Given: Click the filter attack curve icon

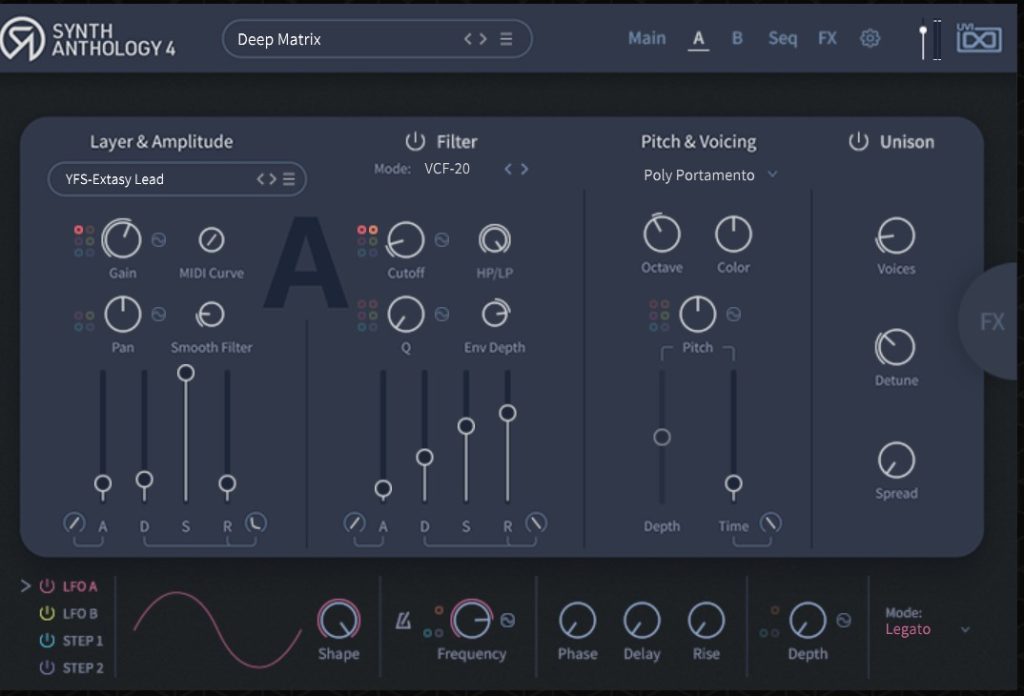Looking at the screenshot, I should coord(354,523).
